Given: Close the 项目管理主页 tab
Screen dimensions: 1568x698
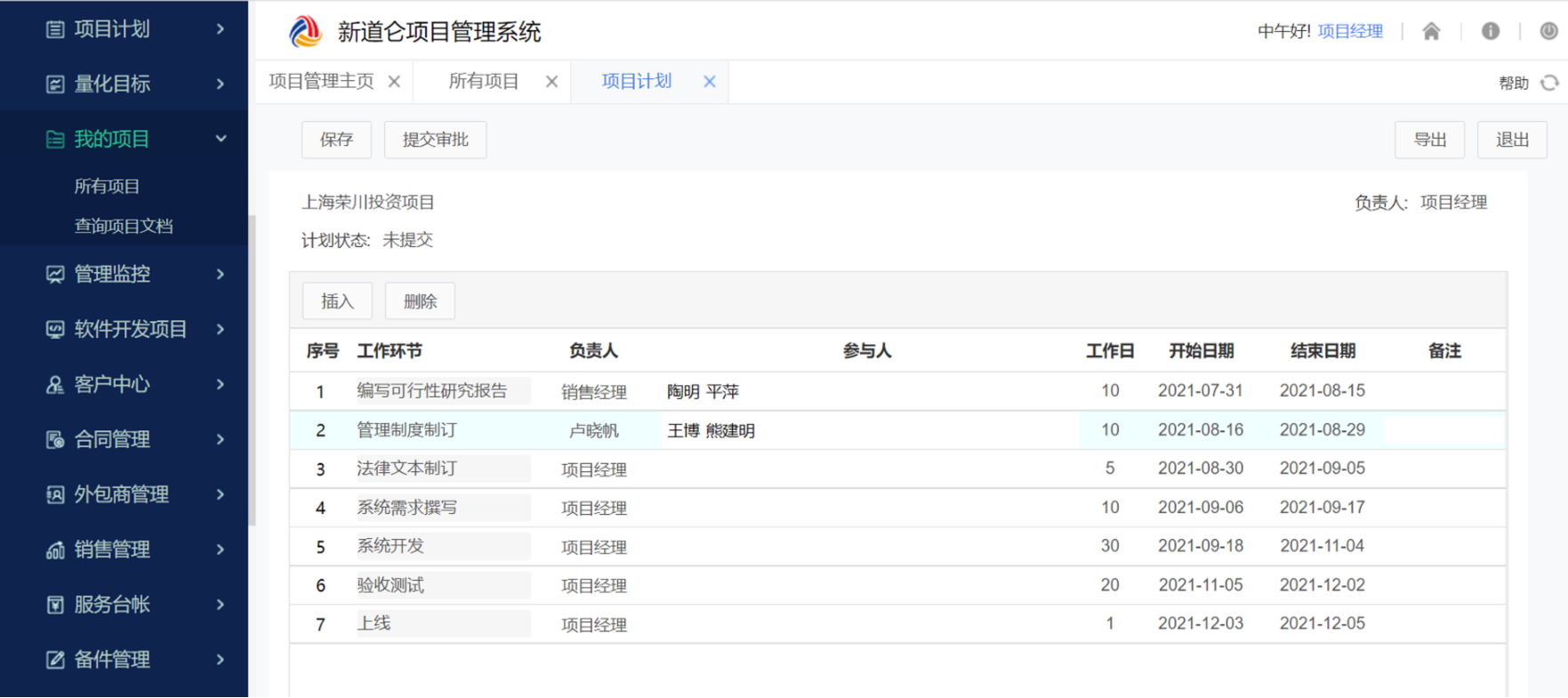Looking at the screenshot, I should tap(394, 82).
